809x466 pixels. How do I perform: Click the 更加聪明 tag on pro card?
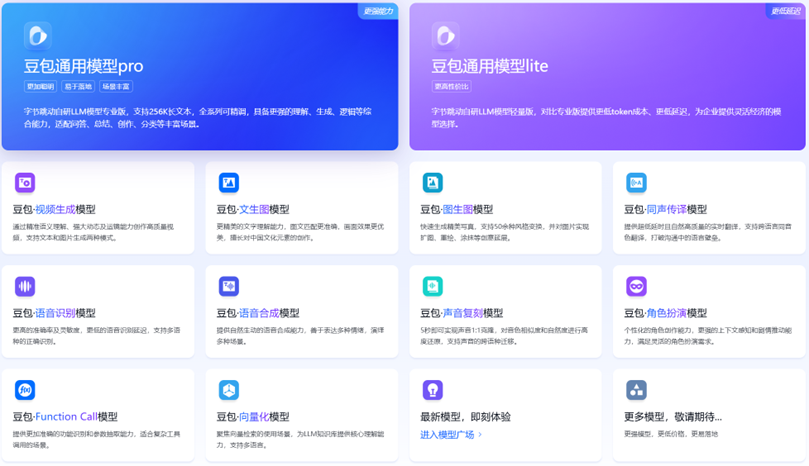pyautogui.click(x=40, y=87)
